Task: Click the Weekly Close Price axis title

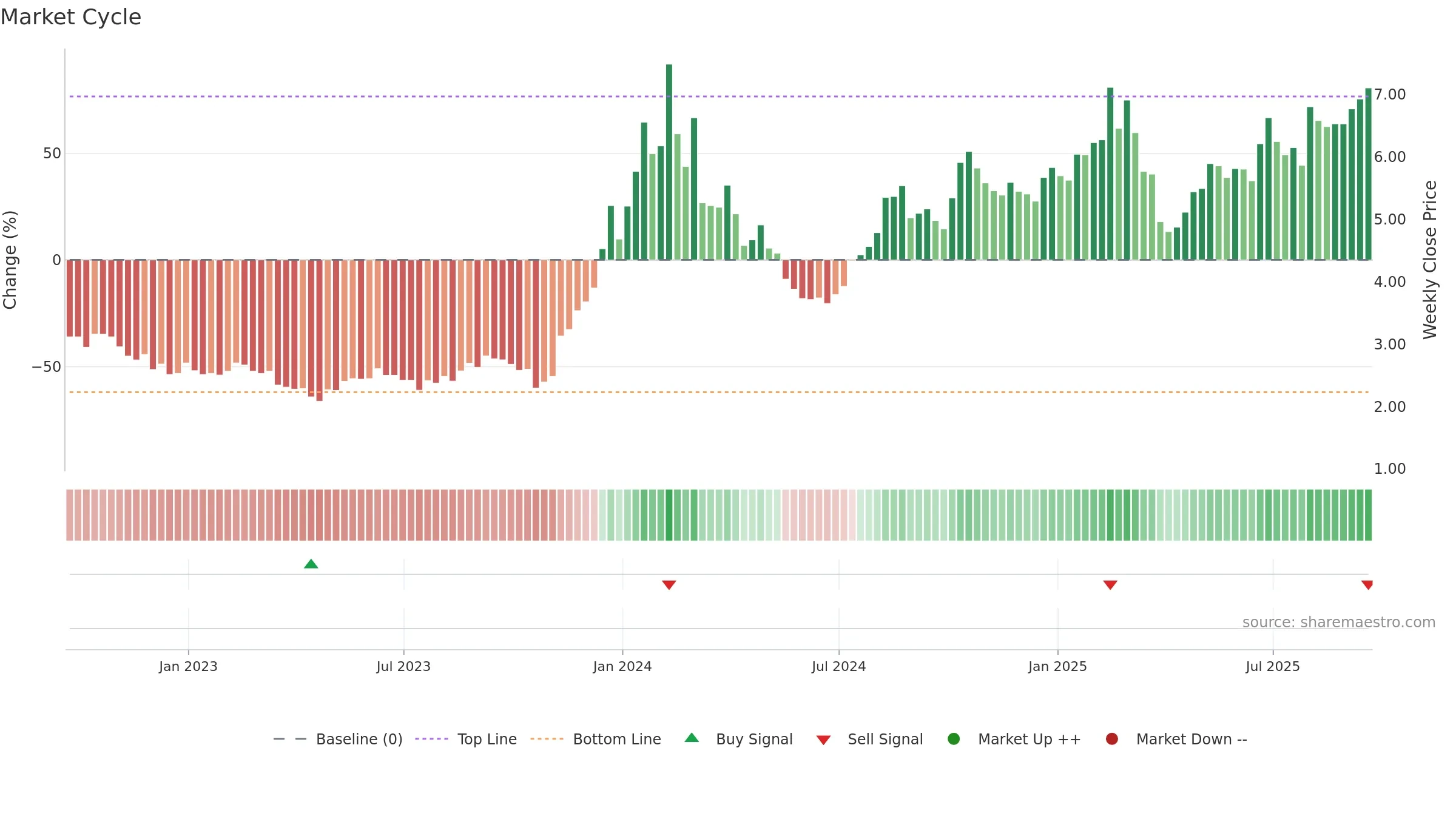Action: tap(1430, 260)
